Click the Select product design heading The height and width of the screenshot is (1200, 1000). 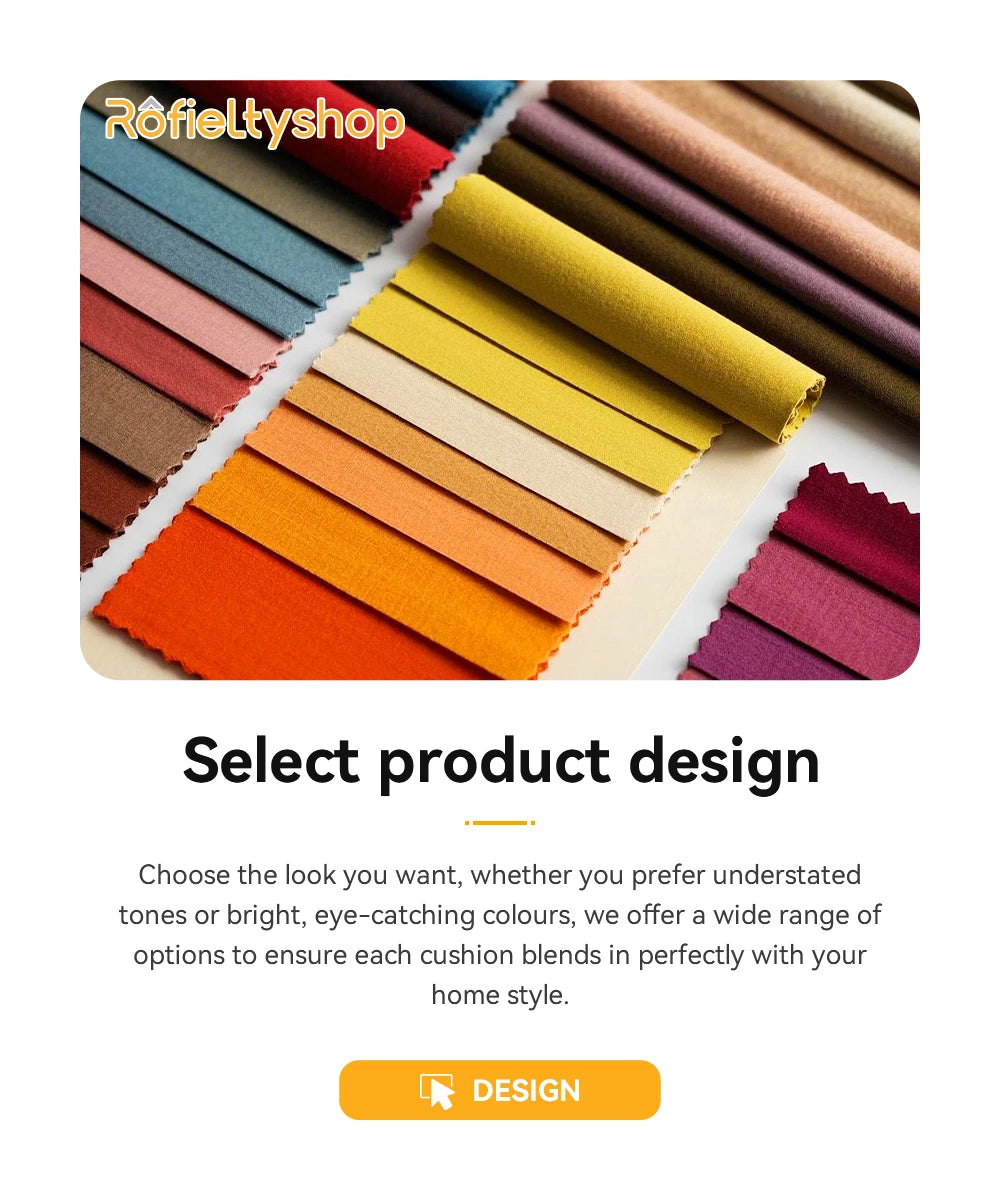pyautogui.click(x=501, y=762)
